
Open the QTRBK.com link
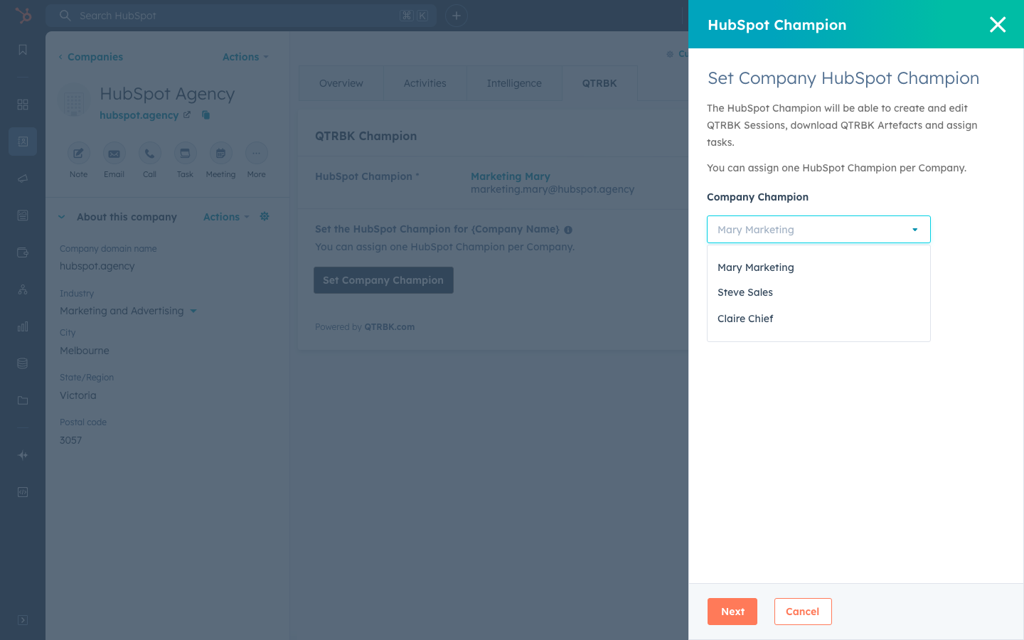pos(389,327)
